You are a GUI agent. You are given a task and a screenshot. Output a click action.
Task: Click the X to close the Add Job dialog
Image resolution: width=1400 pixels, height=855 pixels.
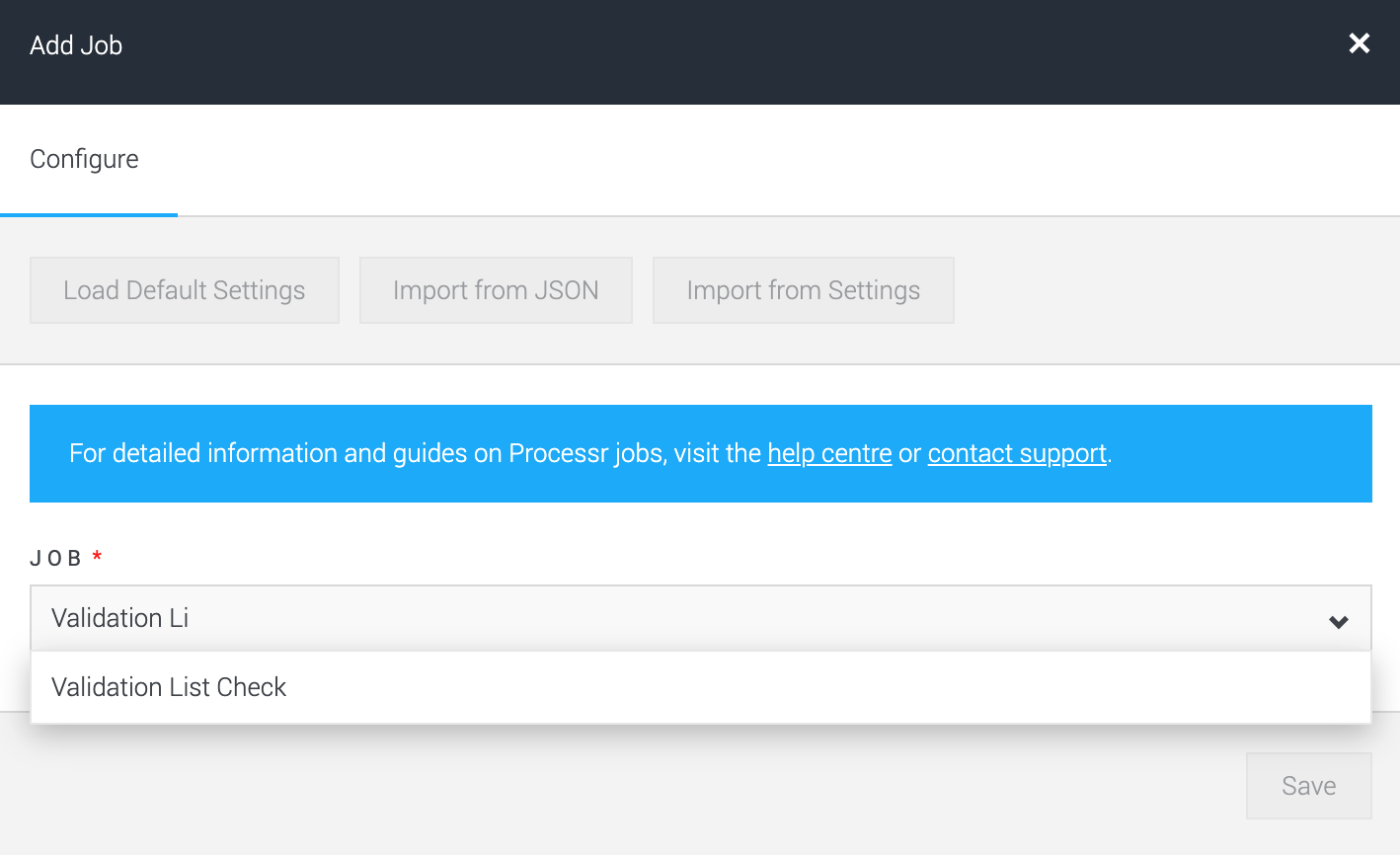pyautogui.click(x=1359, y=43)
